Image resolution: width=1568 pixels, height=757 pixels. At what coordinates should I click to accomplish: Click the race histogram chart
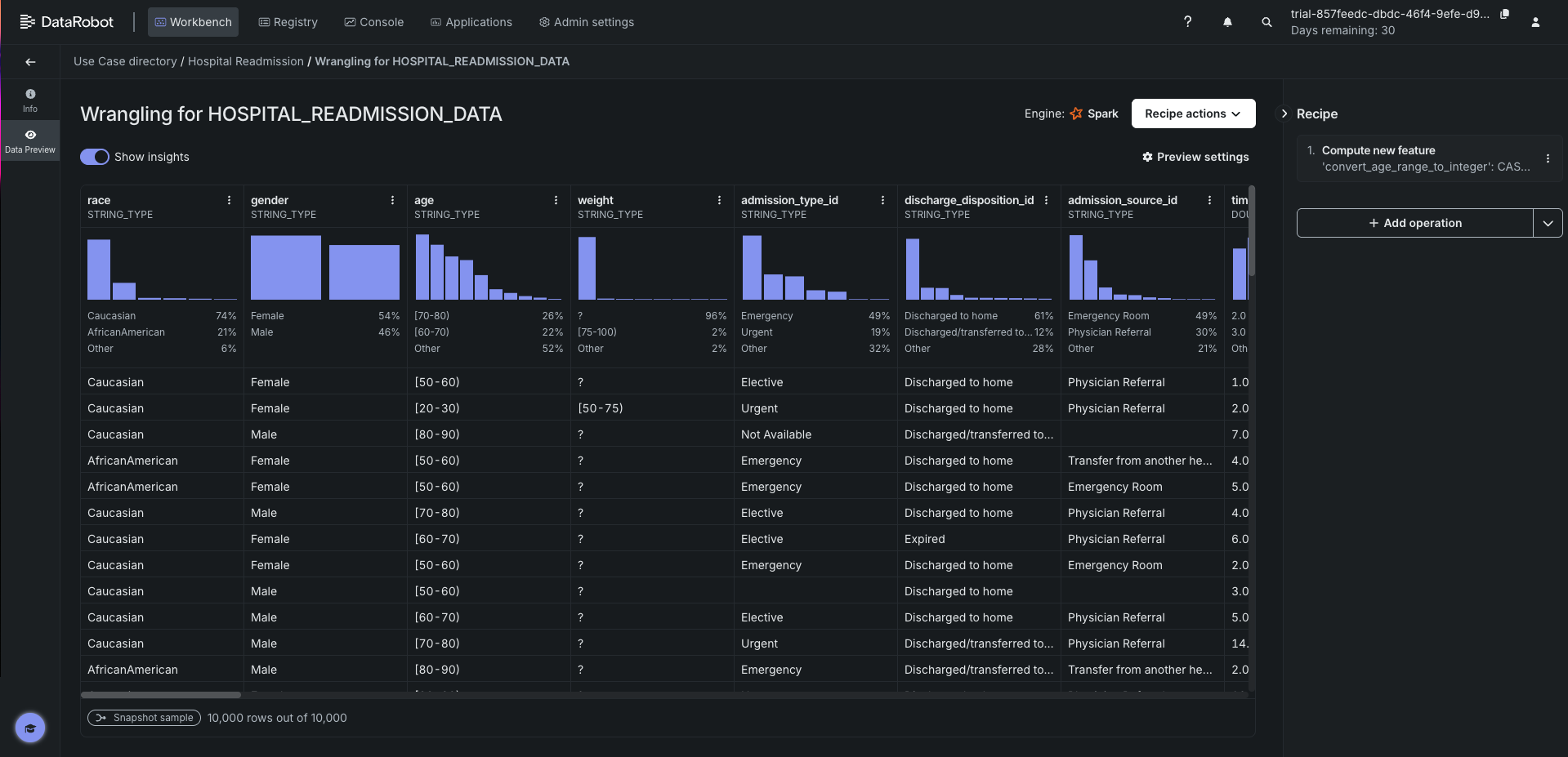point(162,268)
